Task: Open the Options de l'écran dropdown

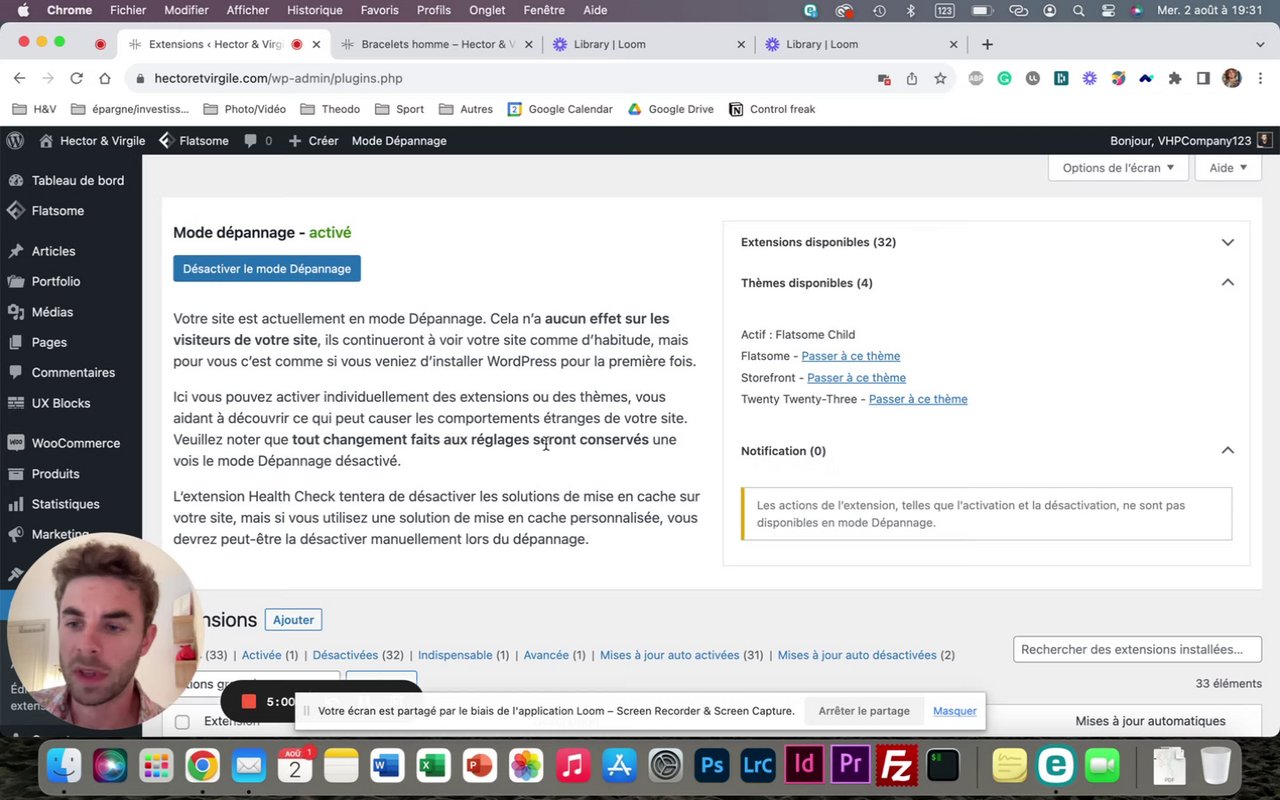Action: 1118,168
